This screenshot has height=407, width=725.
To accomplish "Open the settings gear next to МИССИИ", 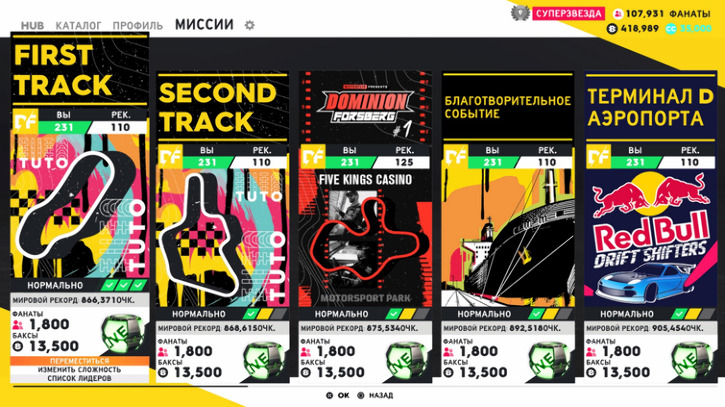I will (250, 25).
